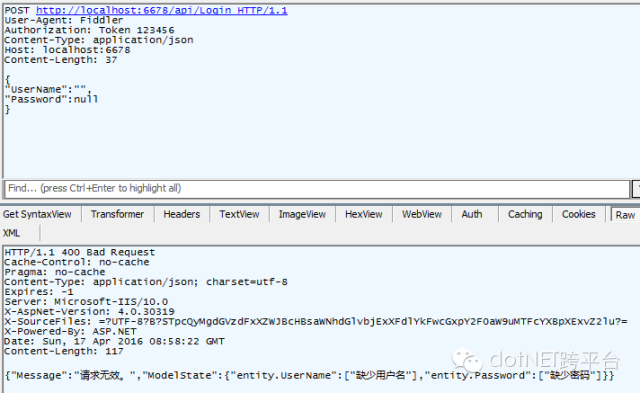Switch to the XML tab
The image size is (640, 393).
click(x=11, y=233)
